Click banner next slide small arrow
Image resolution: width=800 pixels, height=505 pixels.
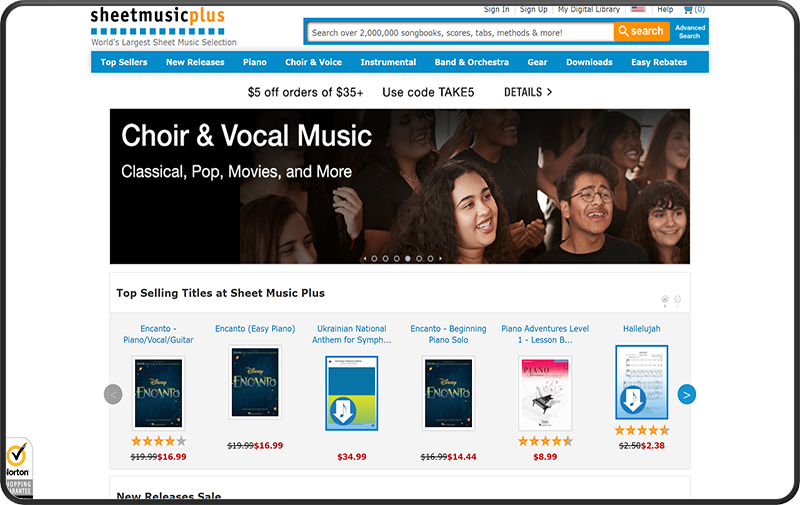(x=440, y=259)
